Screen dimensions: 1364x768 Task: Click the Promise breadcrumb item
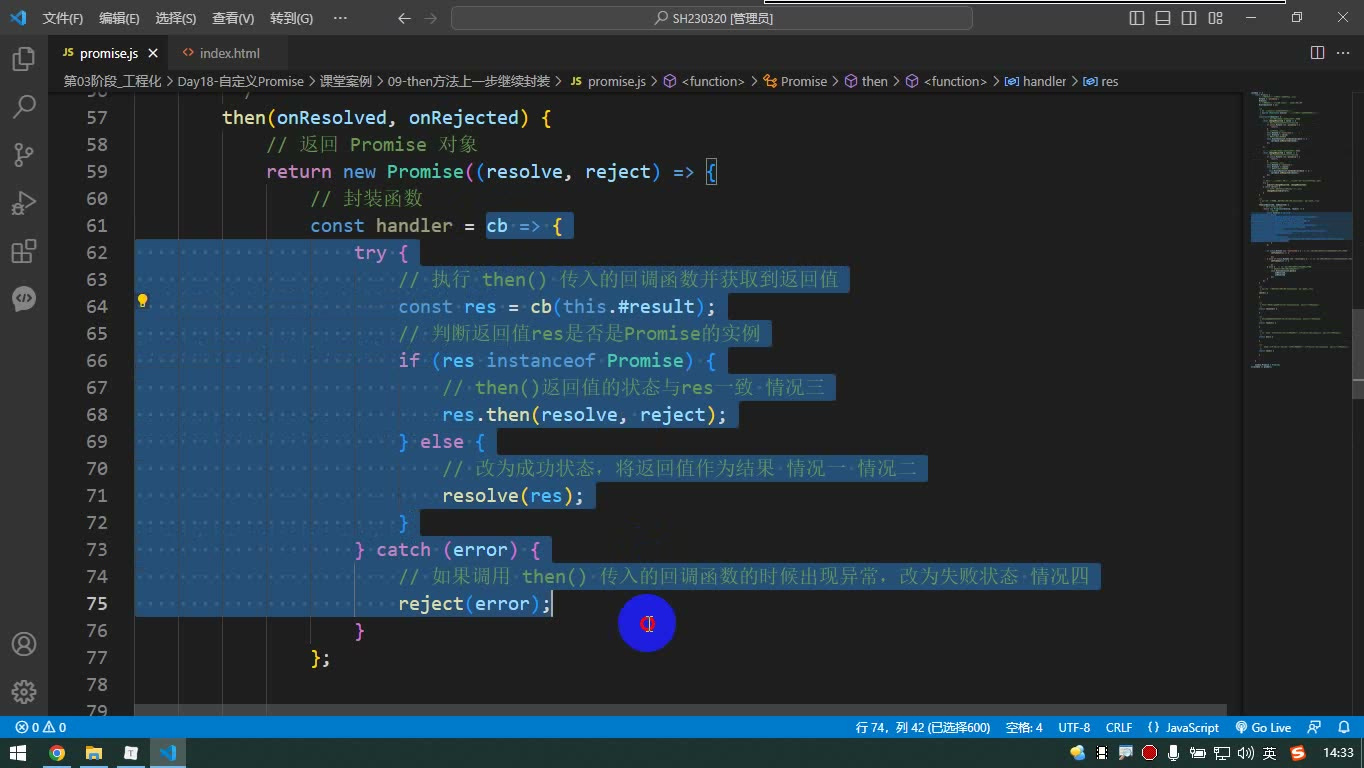[795, 81]
